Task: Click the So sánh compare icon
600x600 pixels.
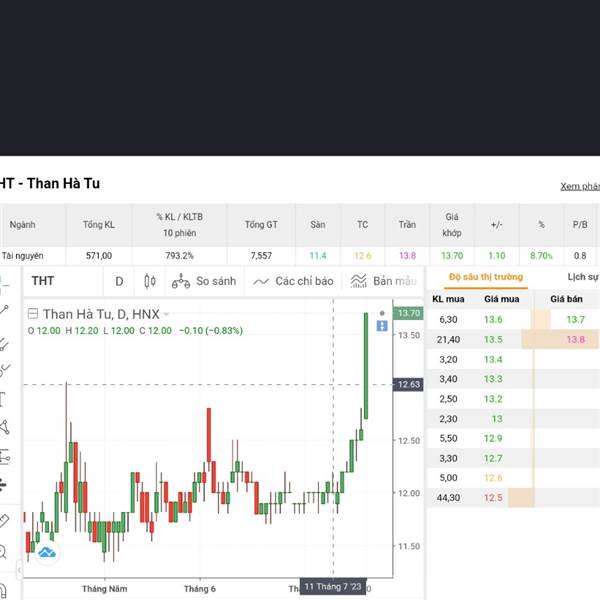Action: (181, 281)
